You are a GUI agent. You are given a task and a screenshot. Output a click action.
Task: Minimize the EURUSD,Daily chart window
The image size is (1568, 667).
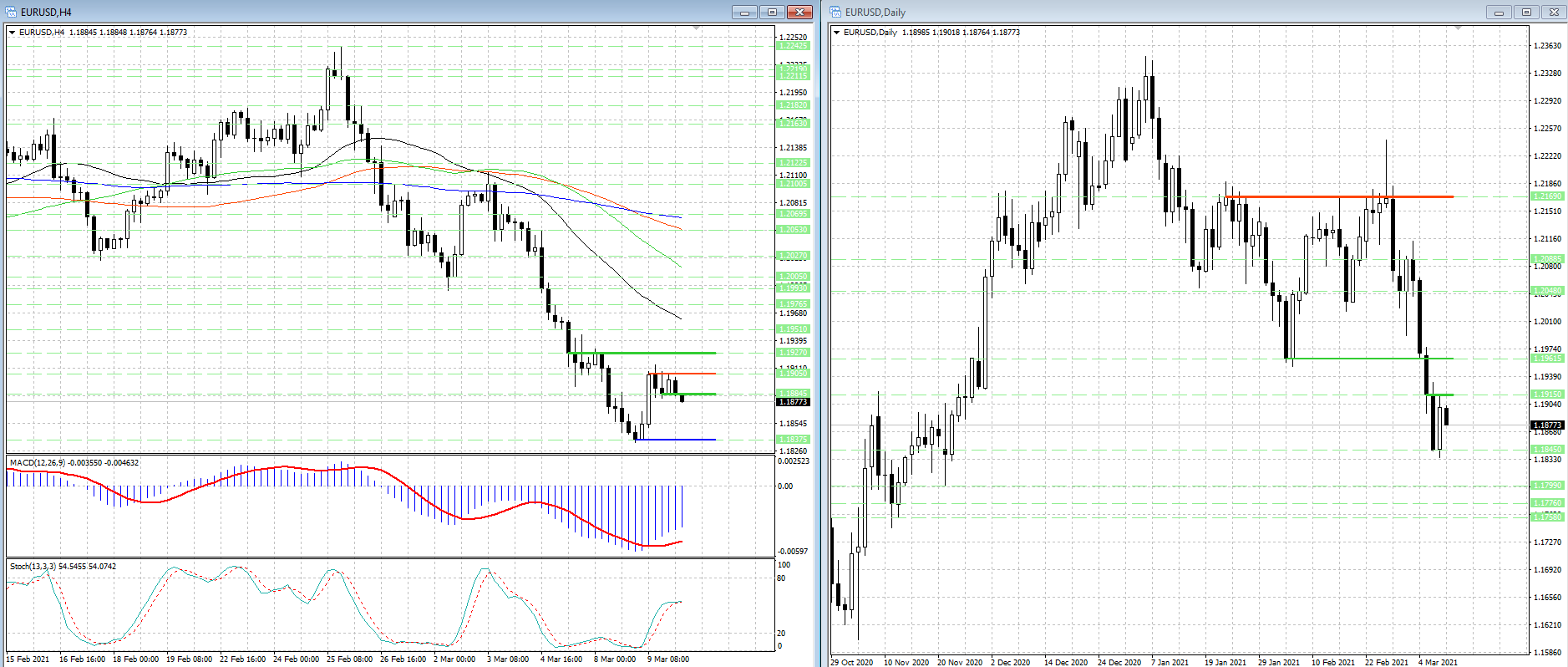pyautogui.click(x=1499, y=12)
